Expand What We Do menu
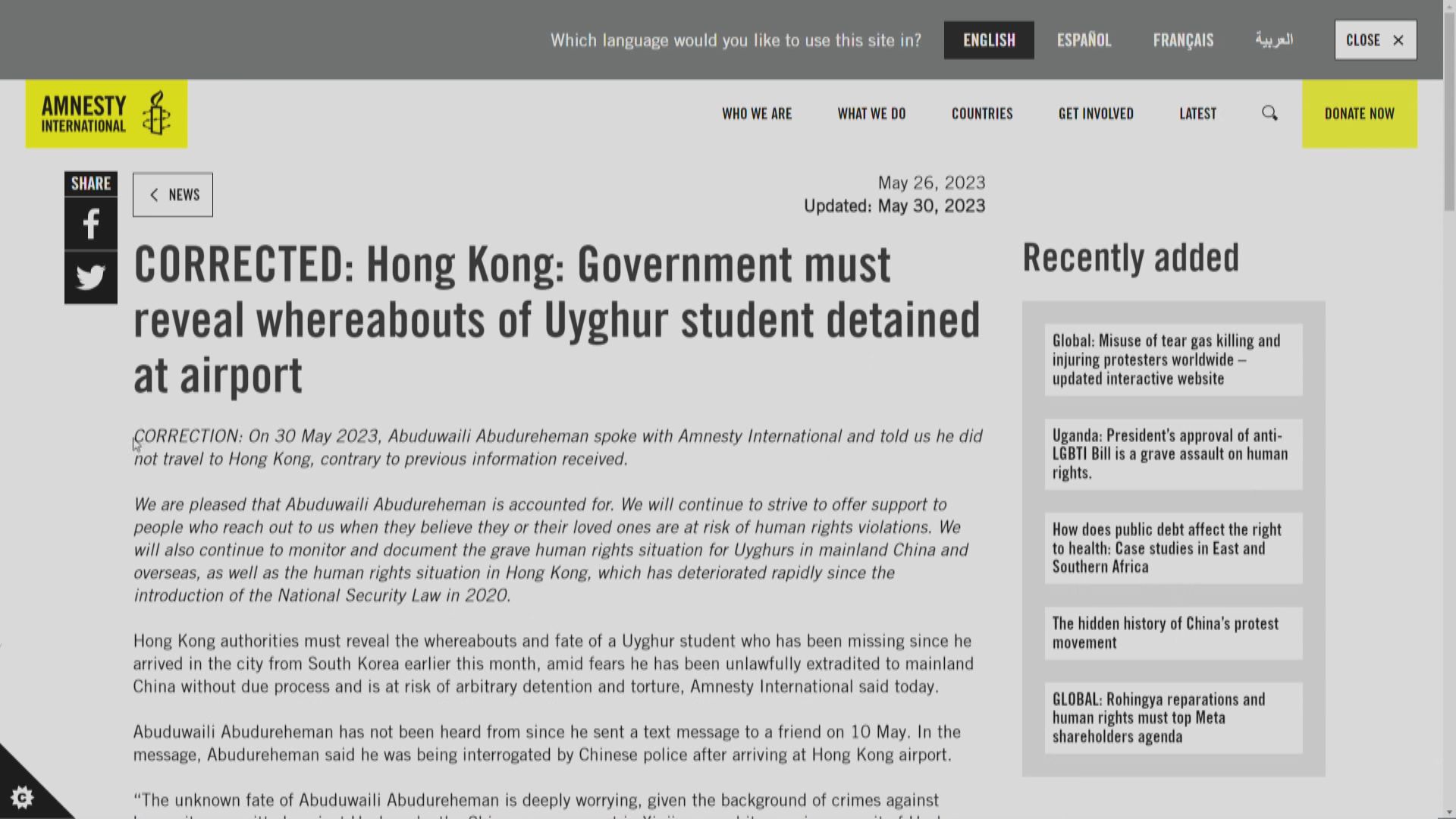The image size is (1456, 819). point(871,114)
